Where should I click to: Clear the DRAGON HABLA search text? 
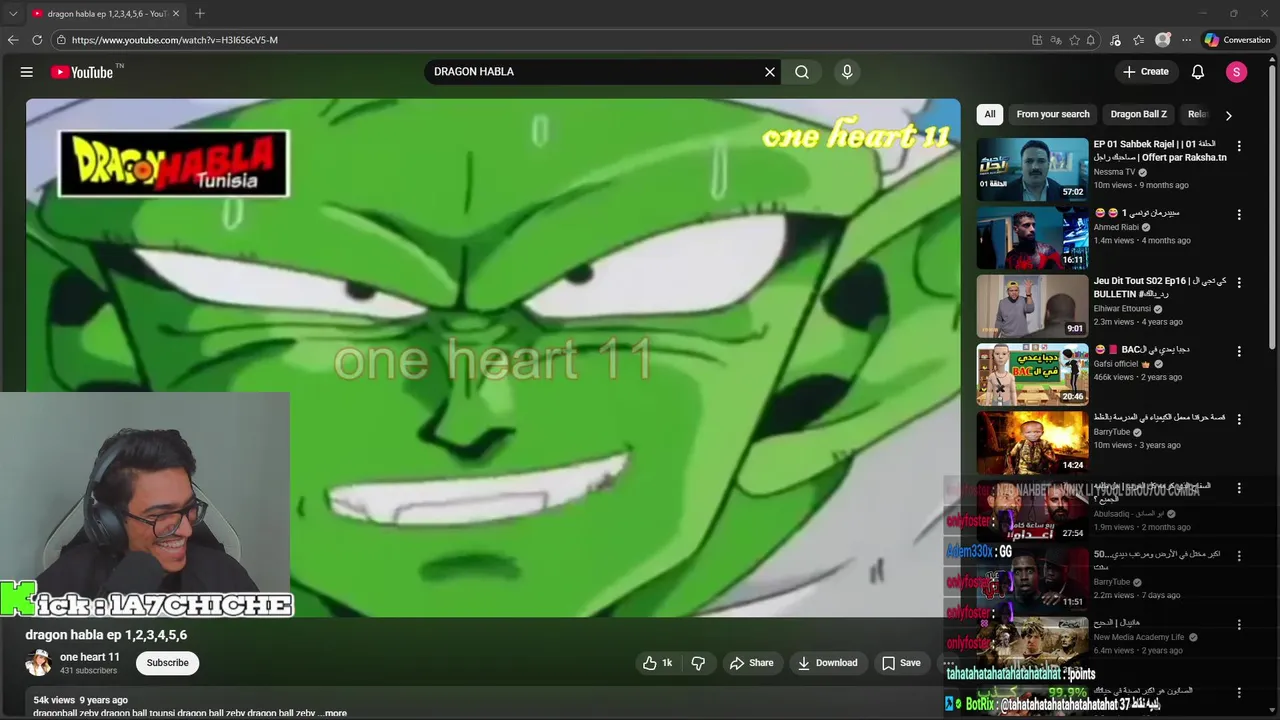pyautogui.click(x=770, y=72)
